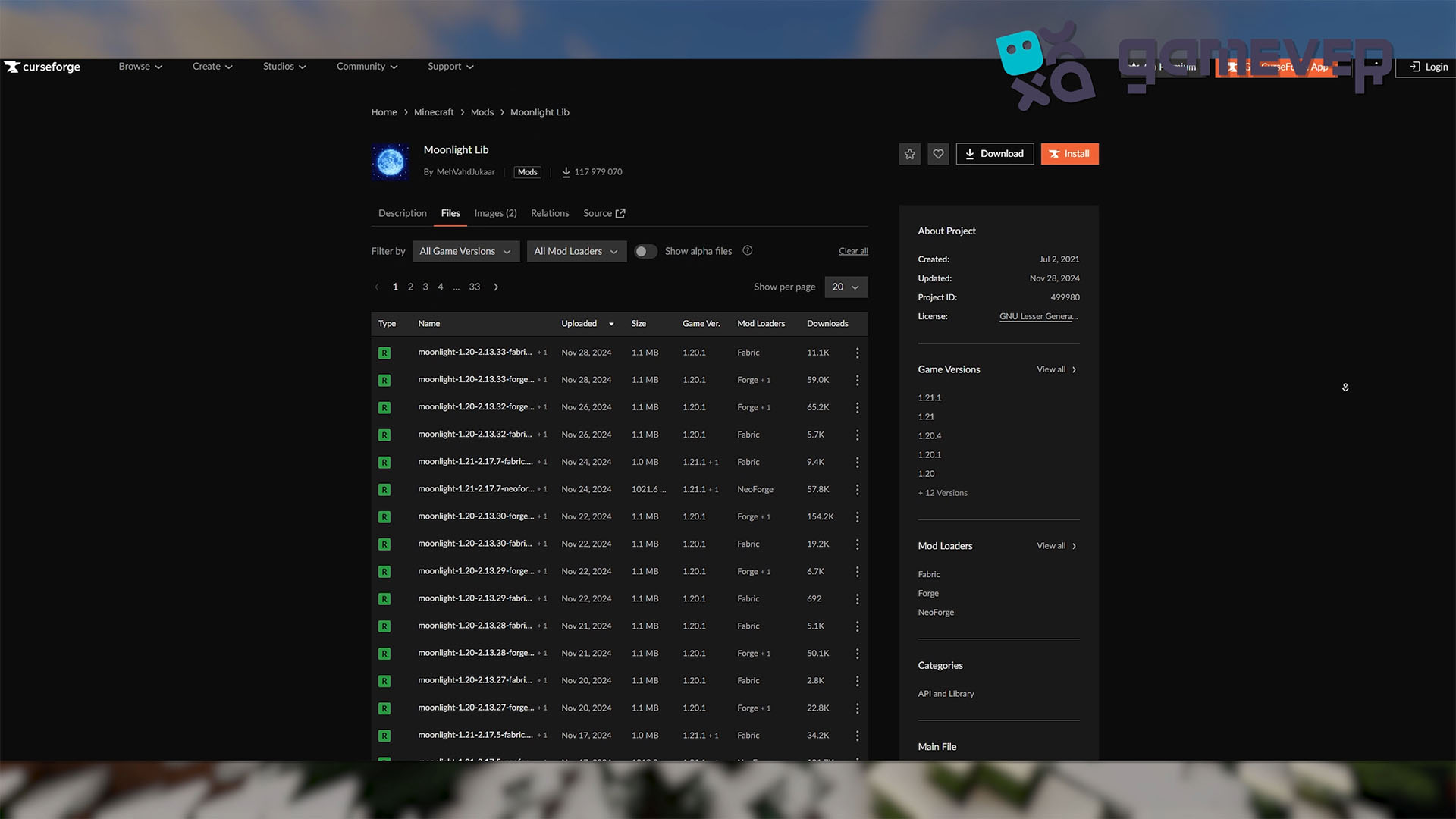This screenshot has width=1456, height=819.
Task: Open the Moonlight Lib project thumbnail image
Action: (x=390, y=162)
